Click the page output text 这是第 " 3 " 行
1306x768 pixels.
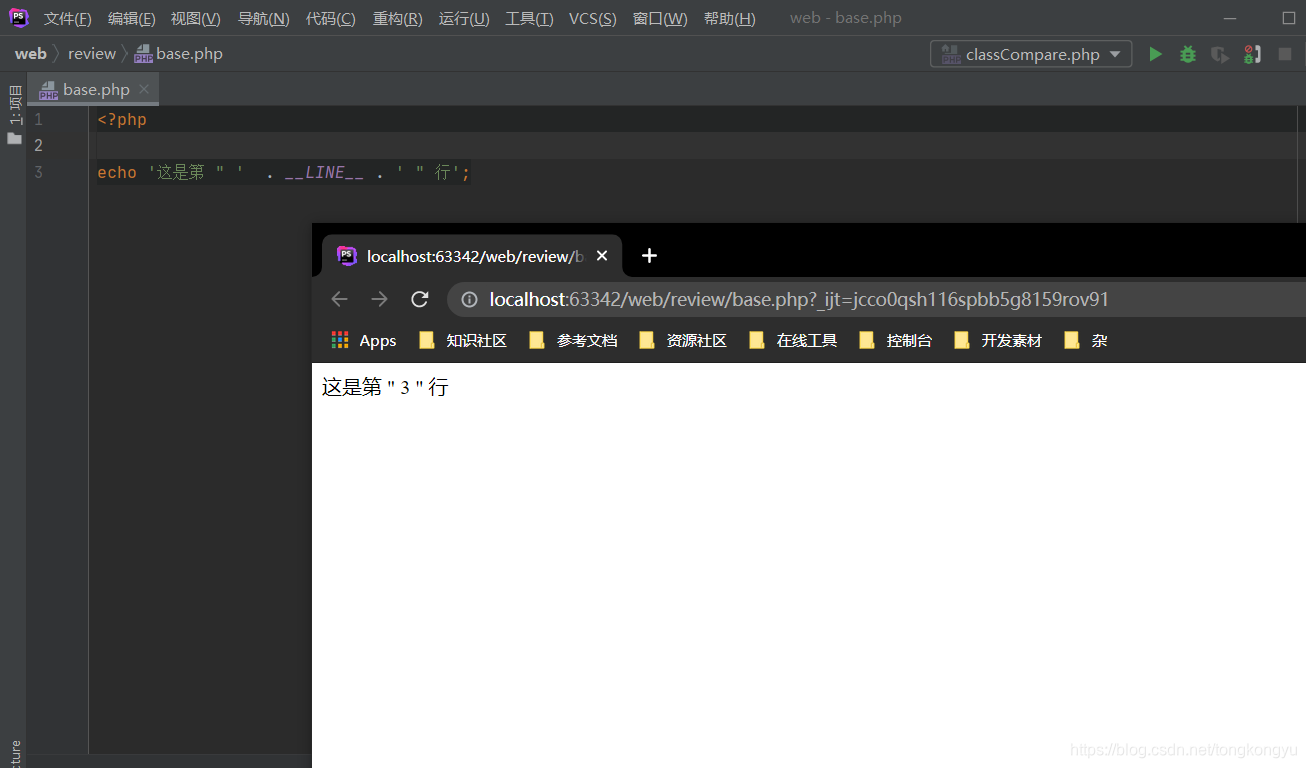[x=385, y=387]
